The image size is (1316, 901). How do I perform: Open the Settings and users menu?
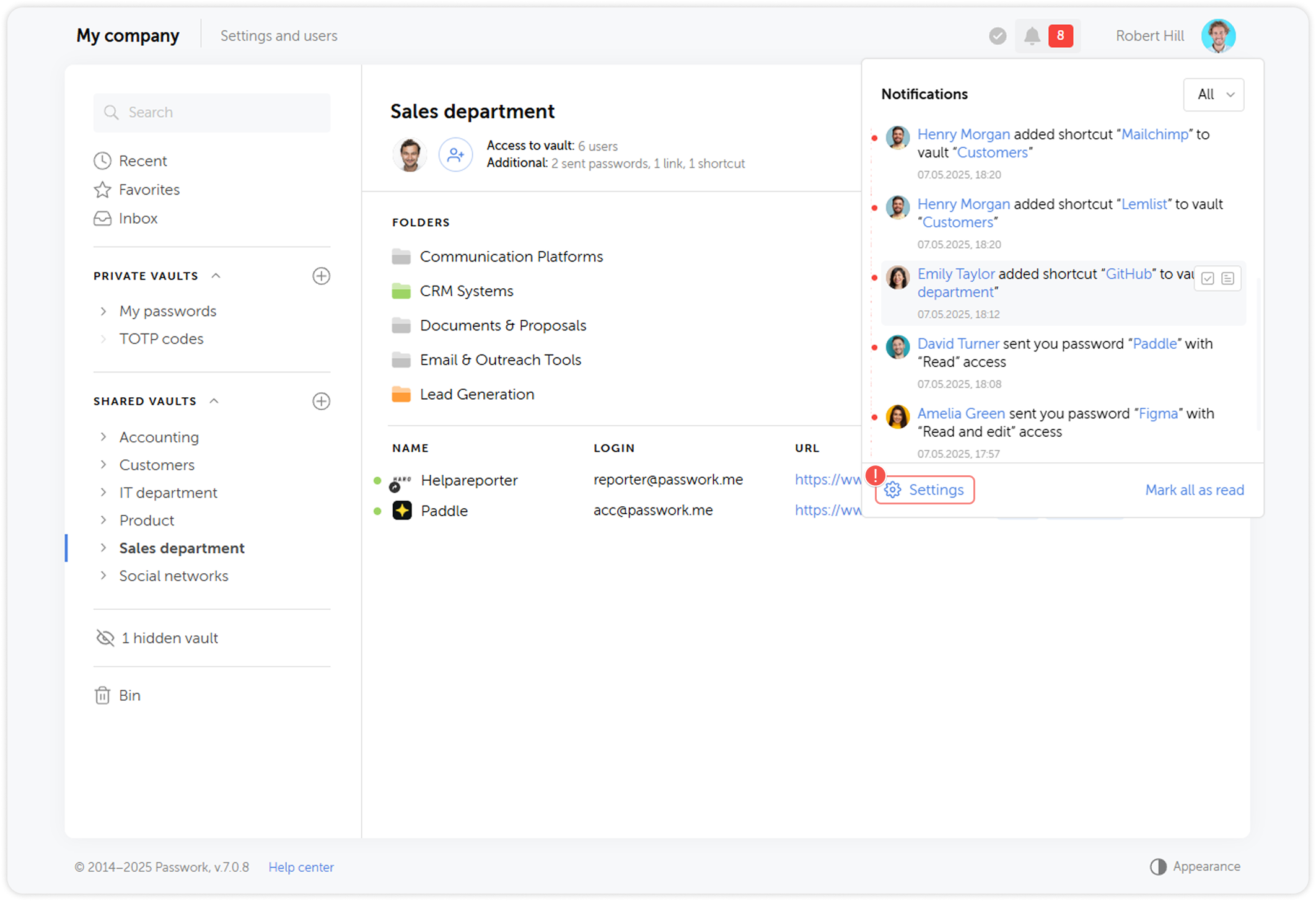click(x=279, y=35)
